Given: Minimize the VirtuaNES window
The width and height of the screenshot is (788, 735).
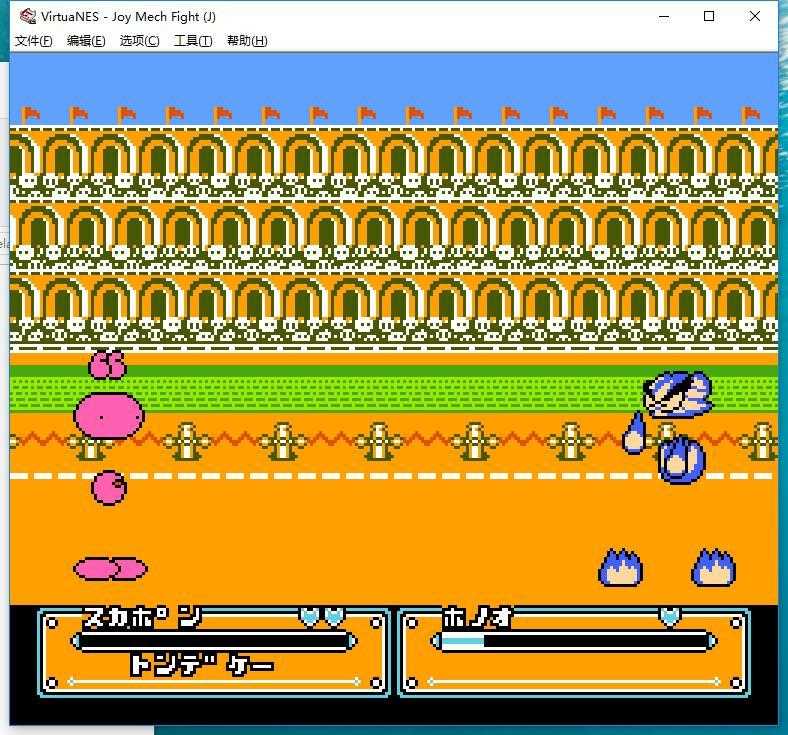Looking at the screenshot, I should (662, 16).
